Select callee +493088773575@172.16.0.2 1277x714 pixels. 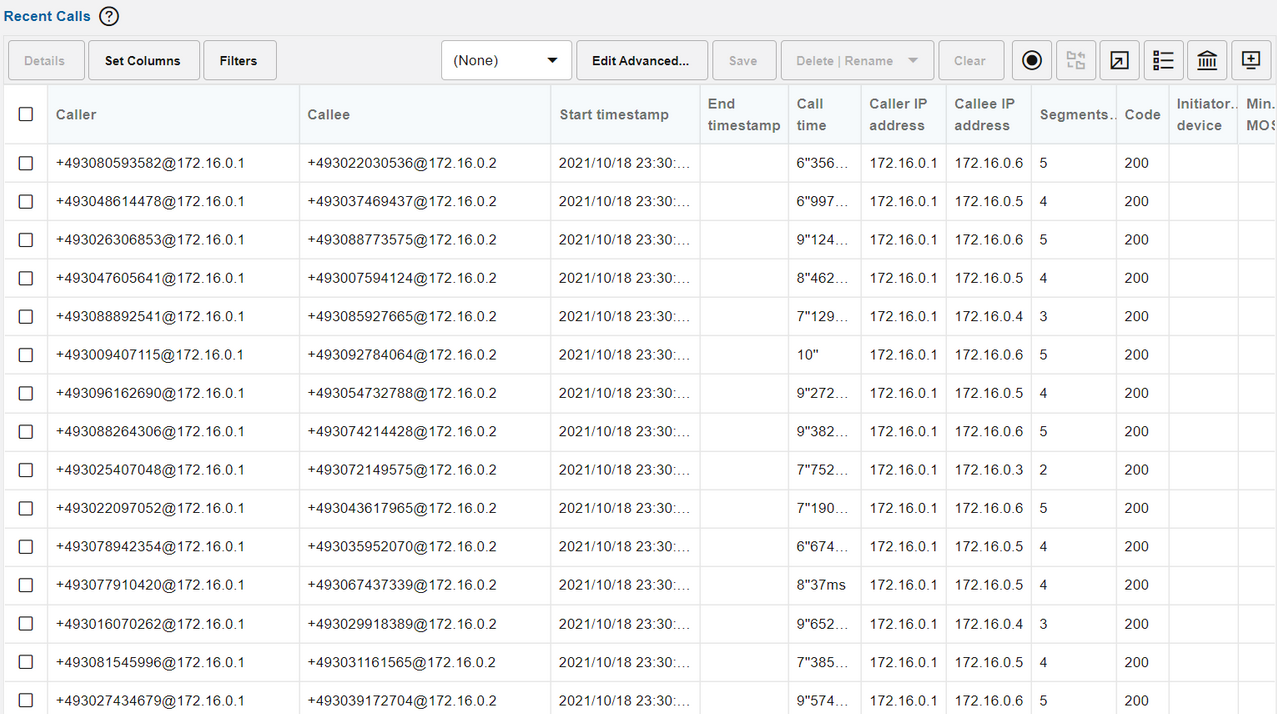[402, 240]
